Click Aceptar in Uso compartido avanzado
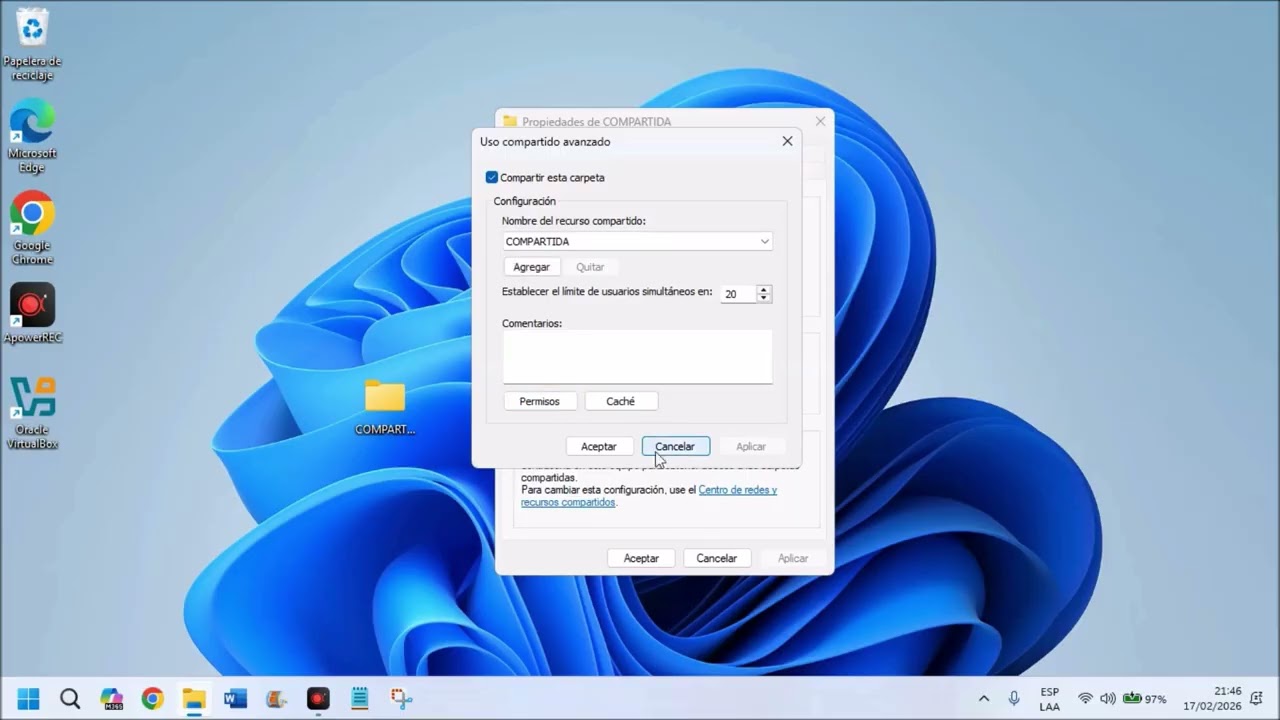Screen dimensions: 1280x720 click(x=599, y=446)
